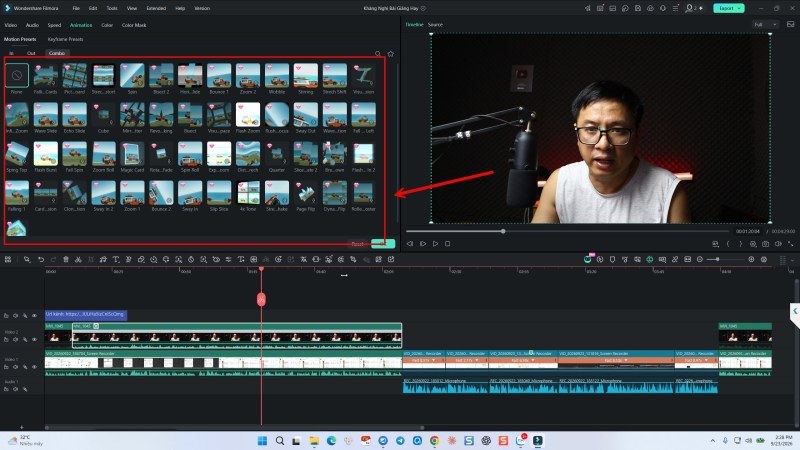Open the View menu
This screenshot has width=800, height=450.
(132, 8)
